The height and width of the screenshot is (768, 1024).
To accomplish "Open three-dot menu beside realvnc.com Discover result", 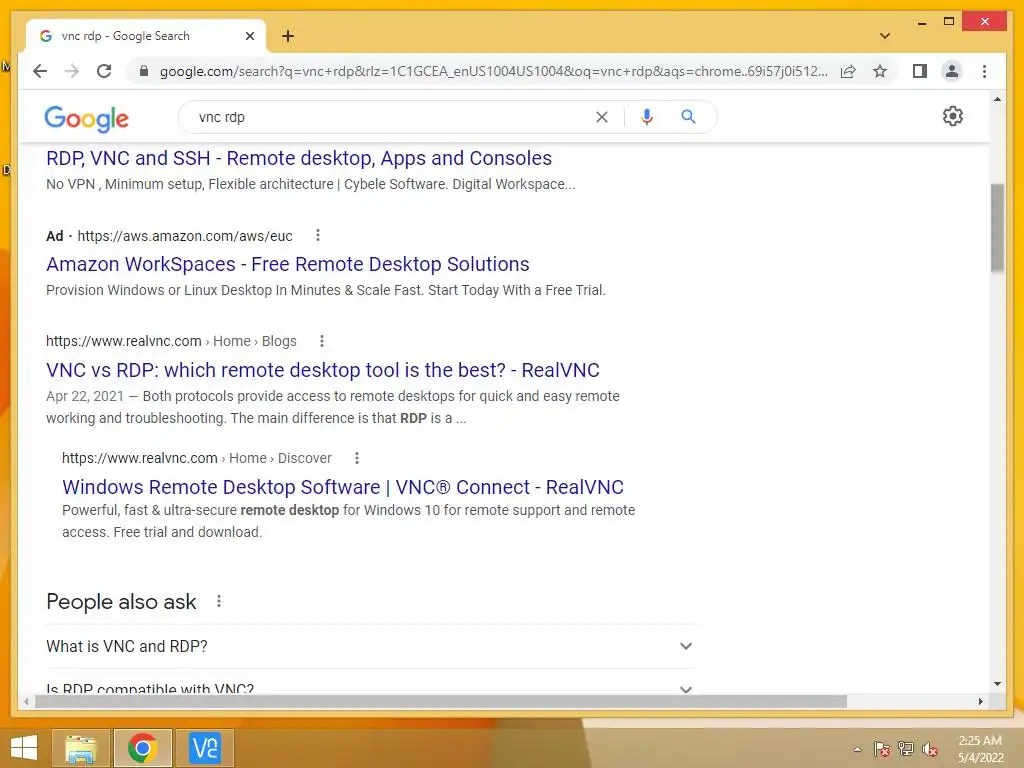I will point(357,458).
